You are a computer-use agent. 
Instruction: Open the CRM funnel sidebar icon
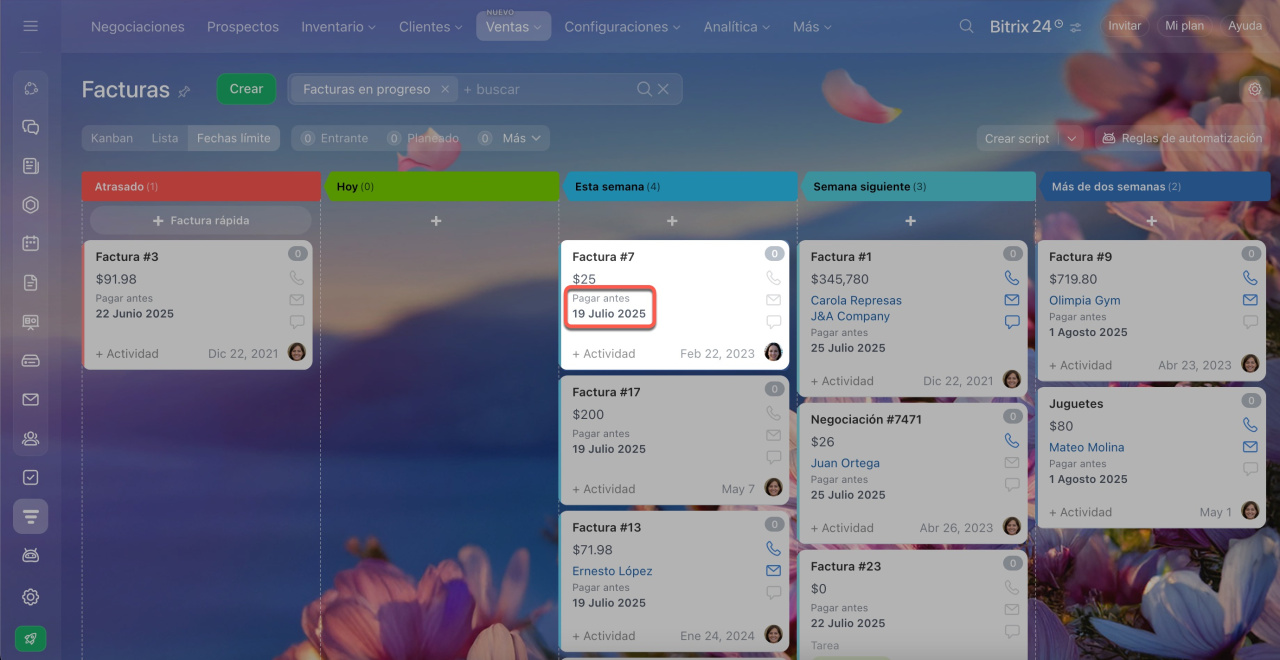coord(30,516)
